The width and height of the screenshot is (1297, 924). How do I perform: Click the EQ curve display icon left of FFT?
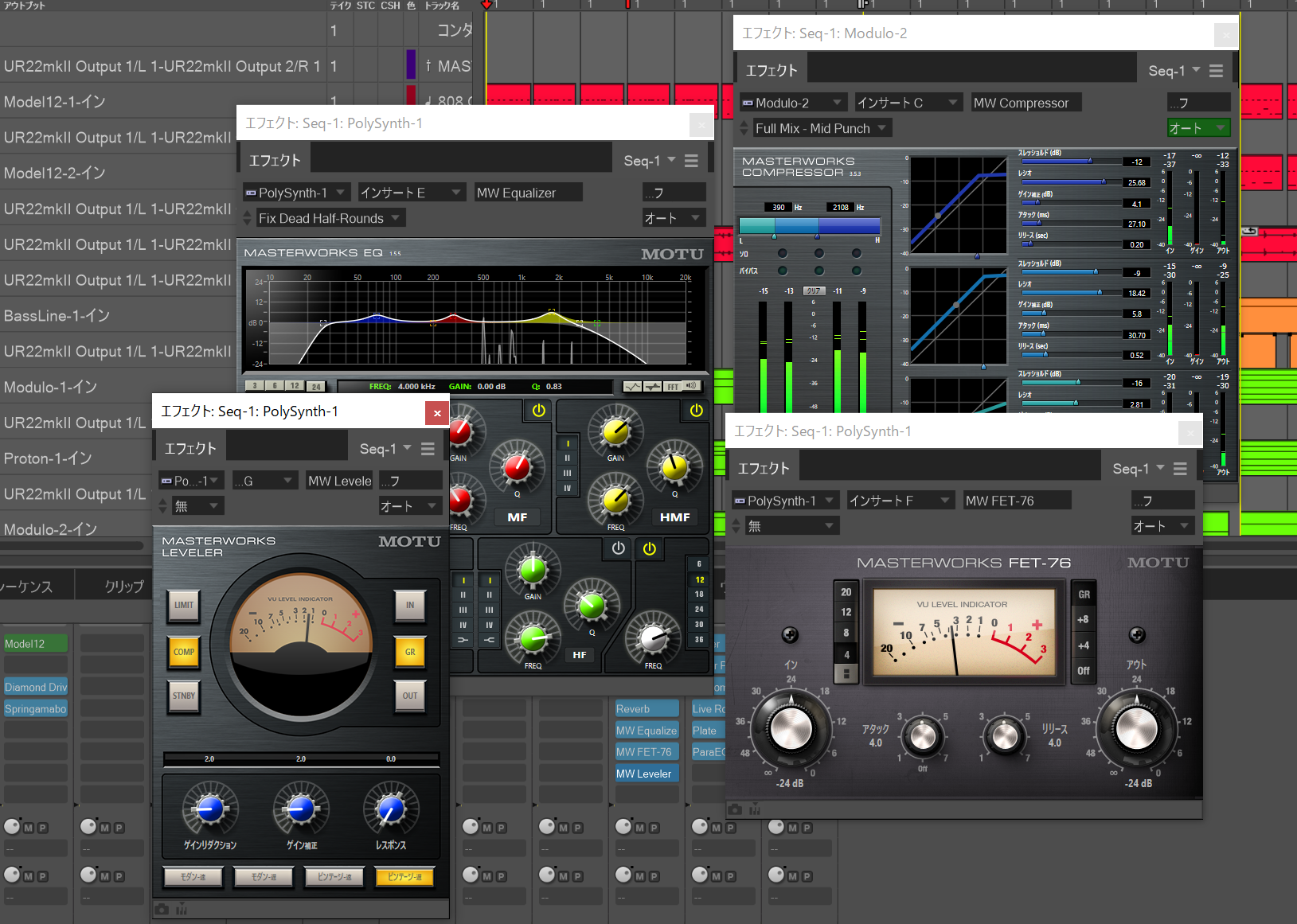(633, 386)
